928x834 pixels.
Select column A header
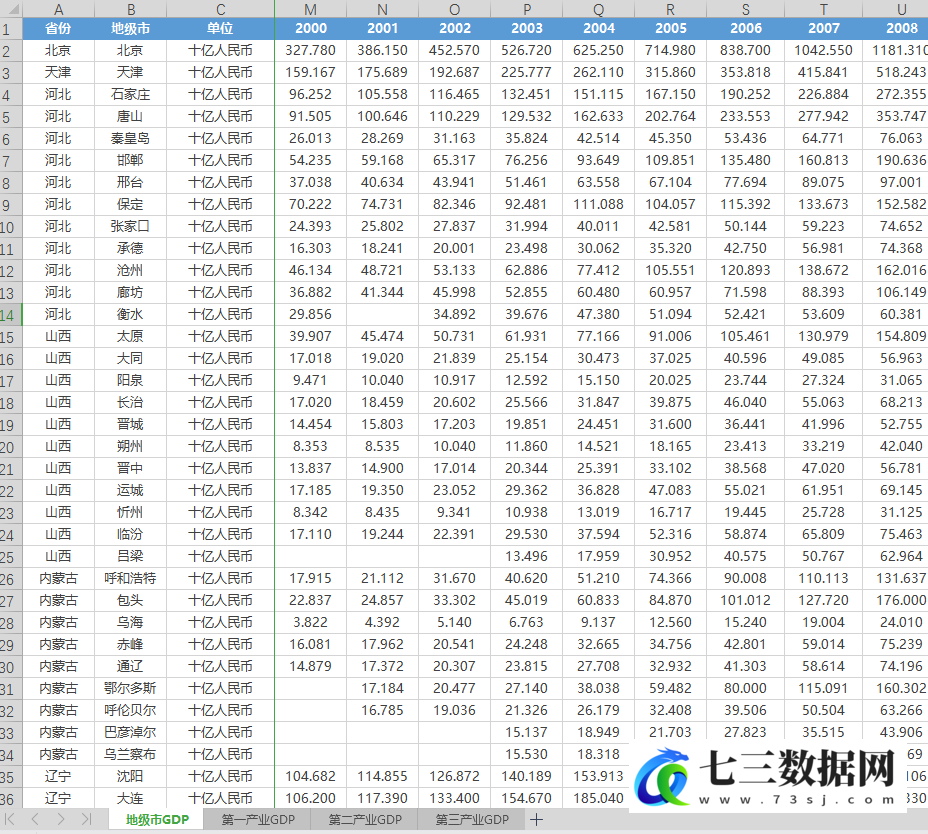tap(58, 9)
